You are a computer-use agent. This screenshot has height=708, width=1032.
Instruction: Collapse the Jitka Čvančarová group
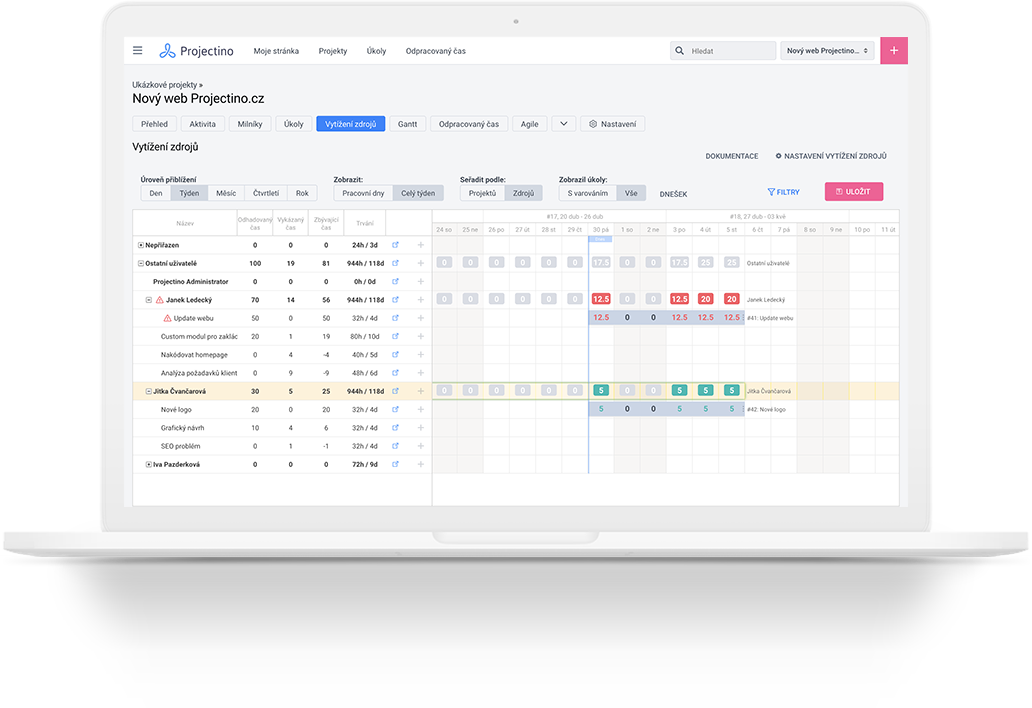coord(148,391)
